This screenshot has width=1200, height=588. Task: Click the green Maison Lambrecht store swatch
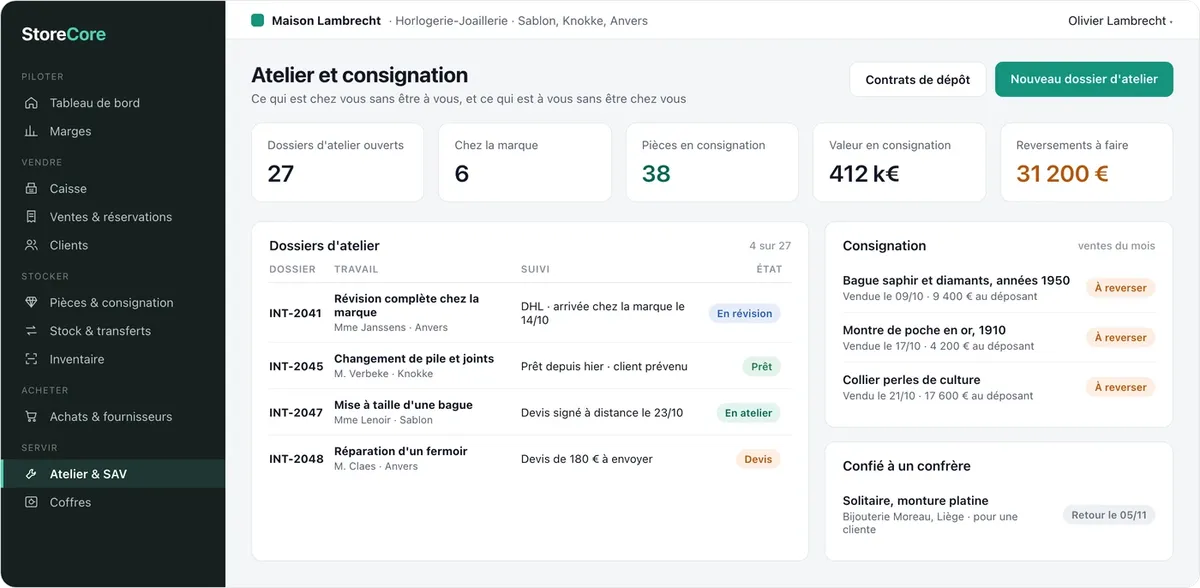pos(258,20)
